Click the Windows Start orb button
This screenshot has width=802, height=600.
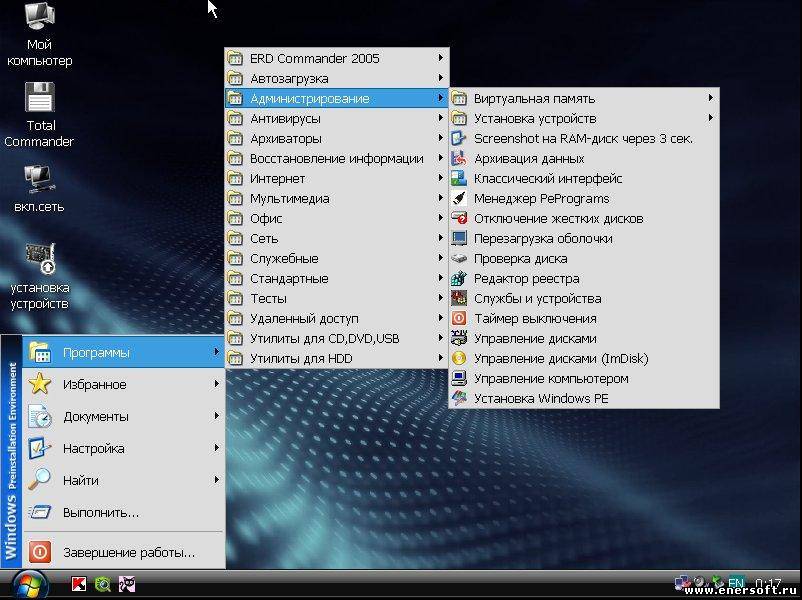(29, 585)
